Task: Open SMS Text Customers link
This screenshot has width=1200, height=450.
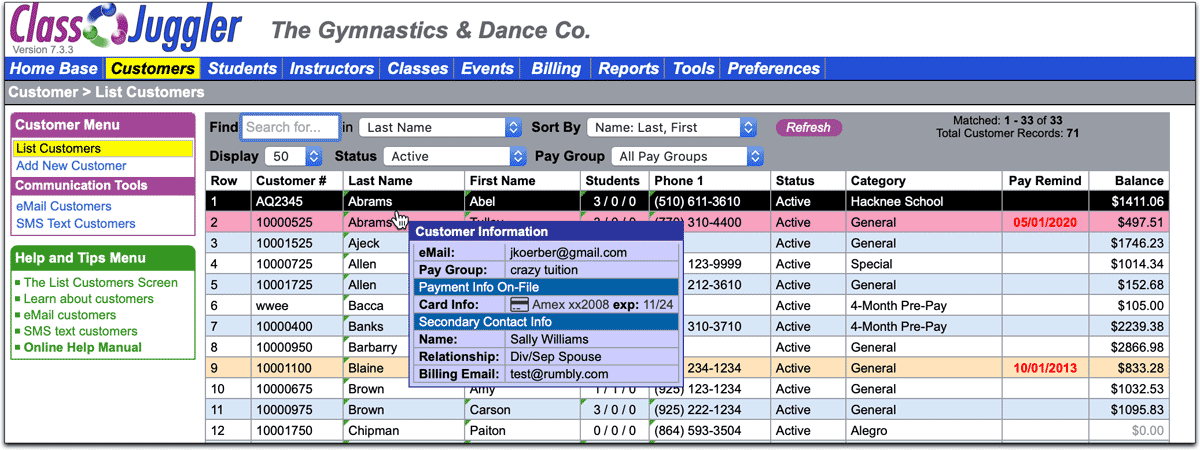Action: point(76,223)
